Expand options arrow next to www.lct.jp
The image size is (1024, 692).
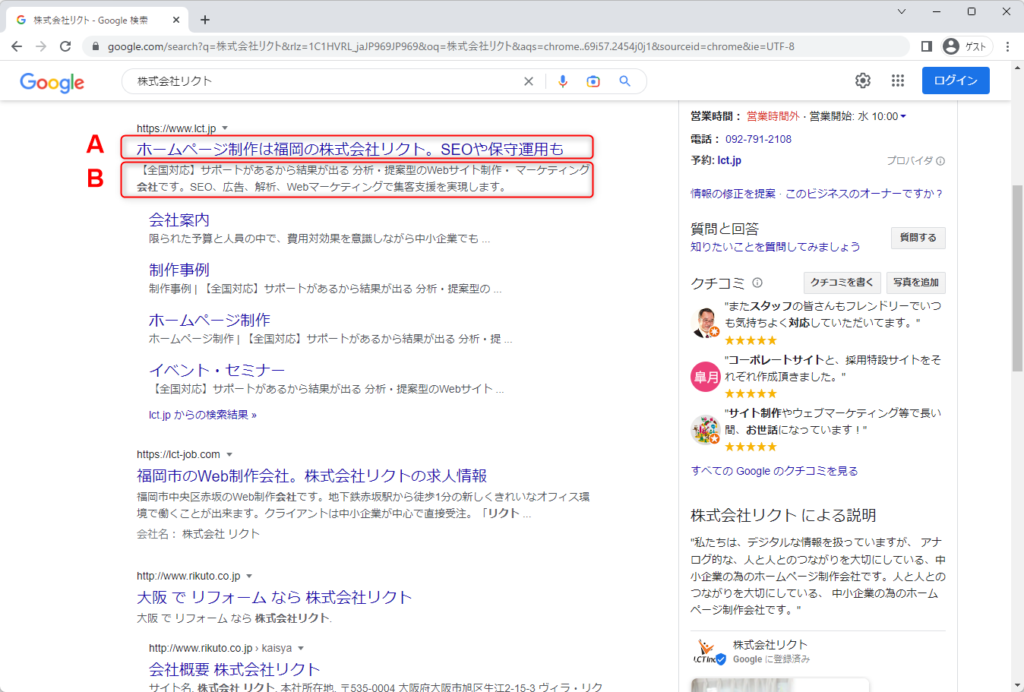(225, 129)
